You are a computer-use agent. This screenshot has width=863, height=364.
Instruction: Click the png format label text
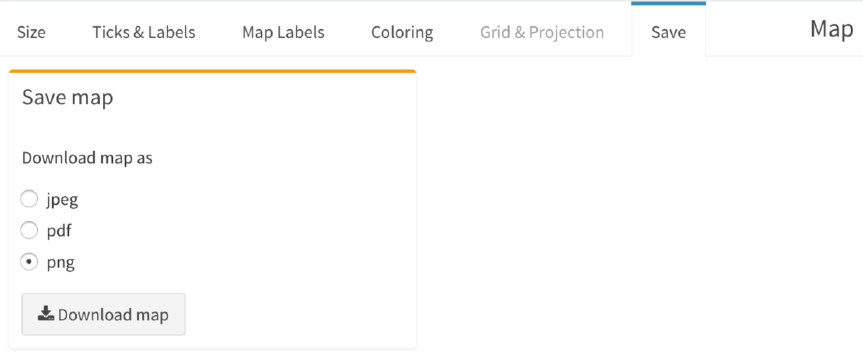(61, 263)
